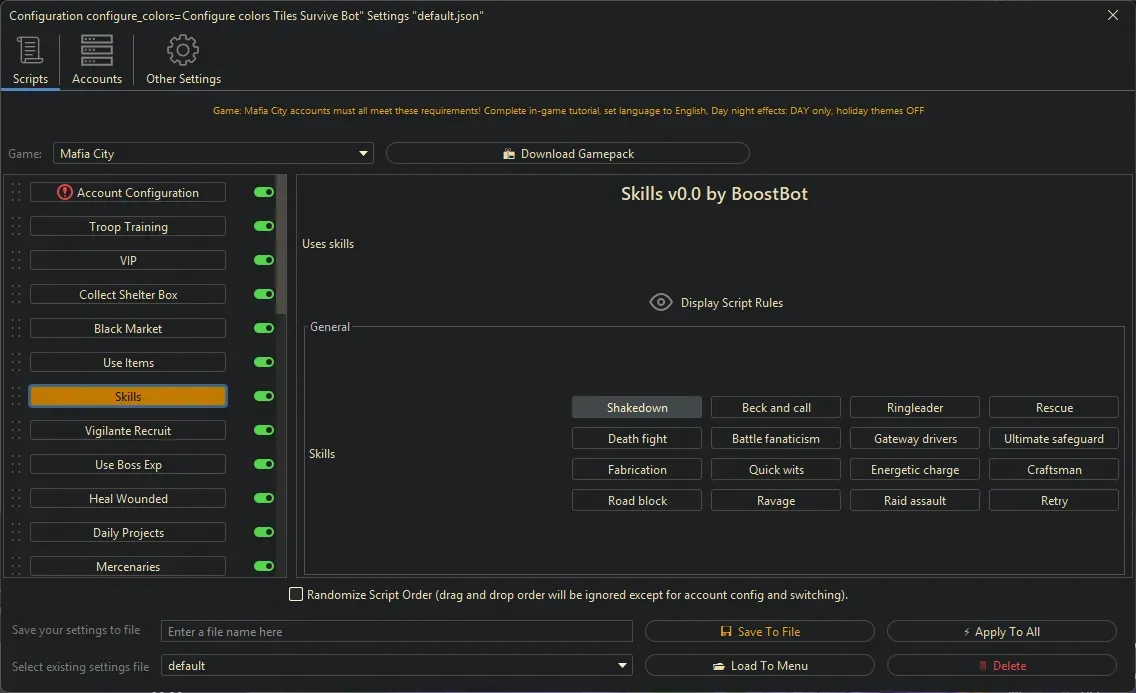Select the Shakedown skill button
1136x693 pixels.
637,408
